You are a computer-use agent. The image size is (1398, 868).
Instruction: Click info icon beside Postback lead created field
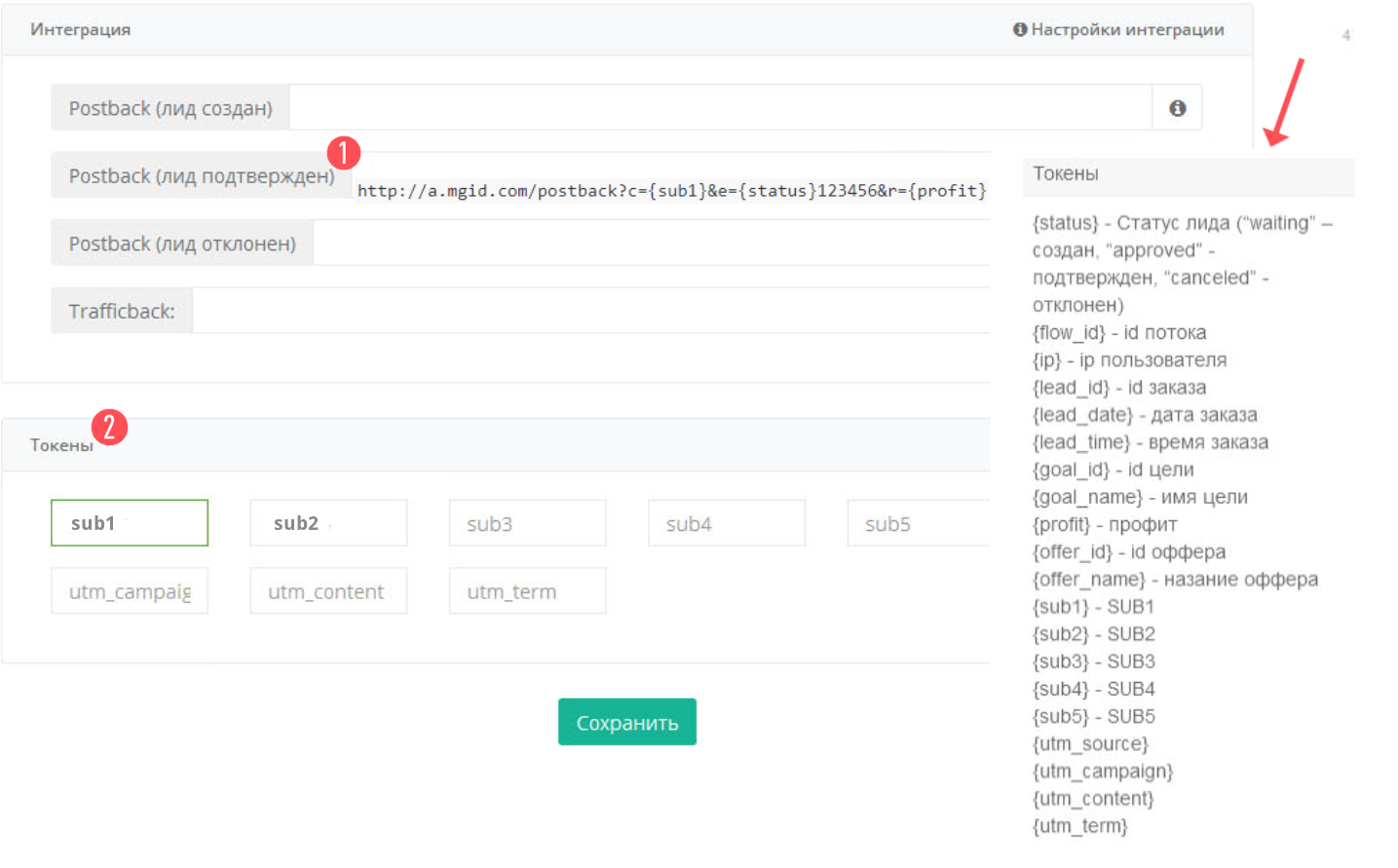tap(1177, 108)
